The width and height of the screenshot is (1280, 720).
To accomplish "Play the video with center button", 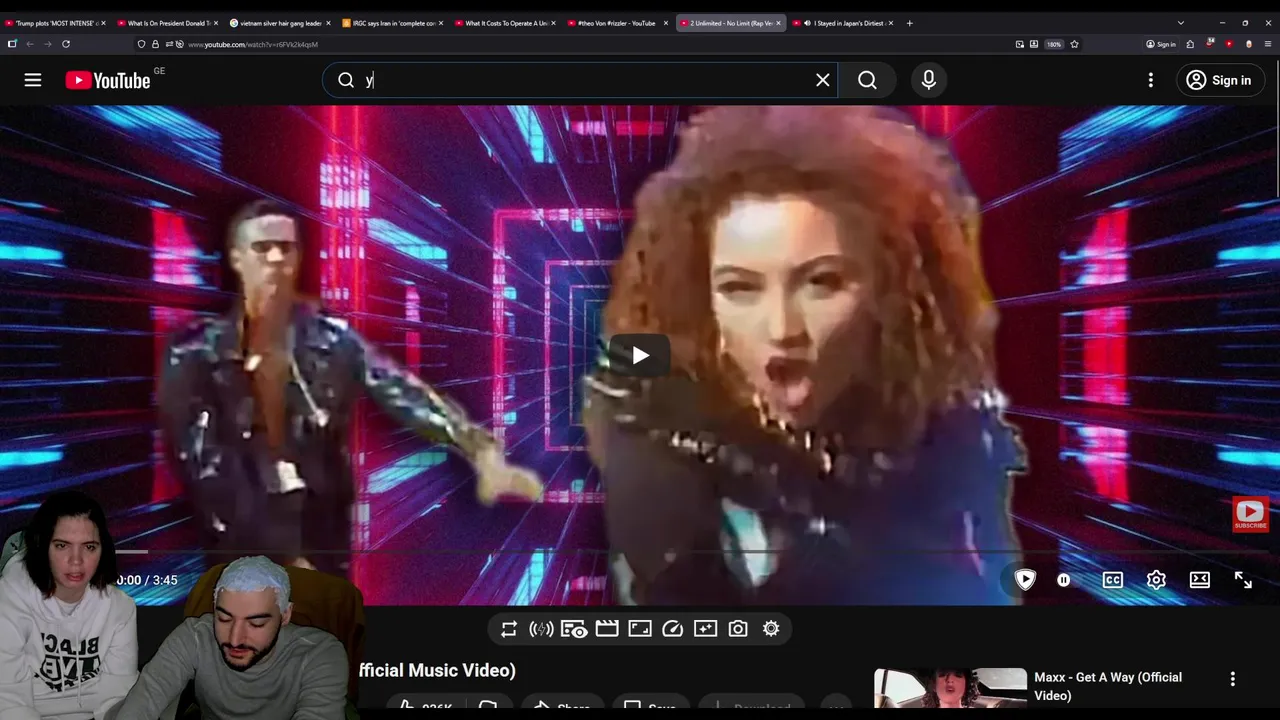I will [x=640, y=355].
